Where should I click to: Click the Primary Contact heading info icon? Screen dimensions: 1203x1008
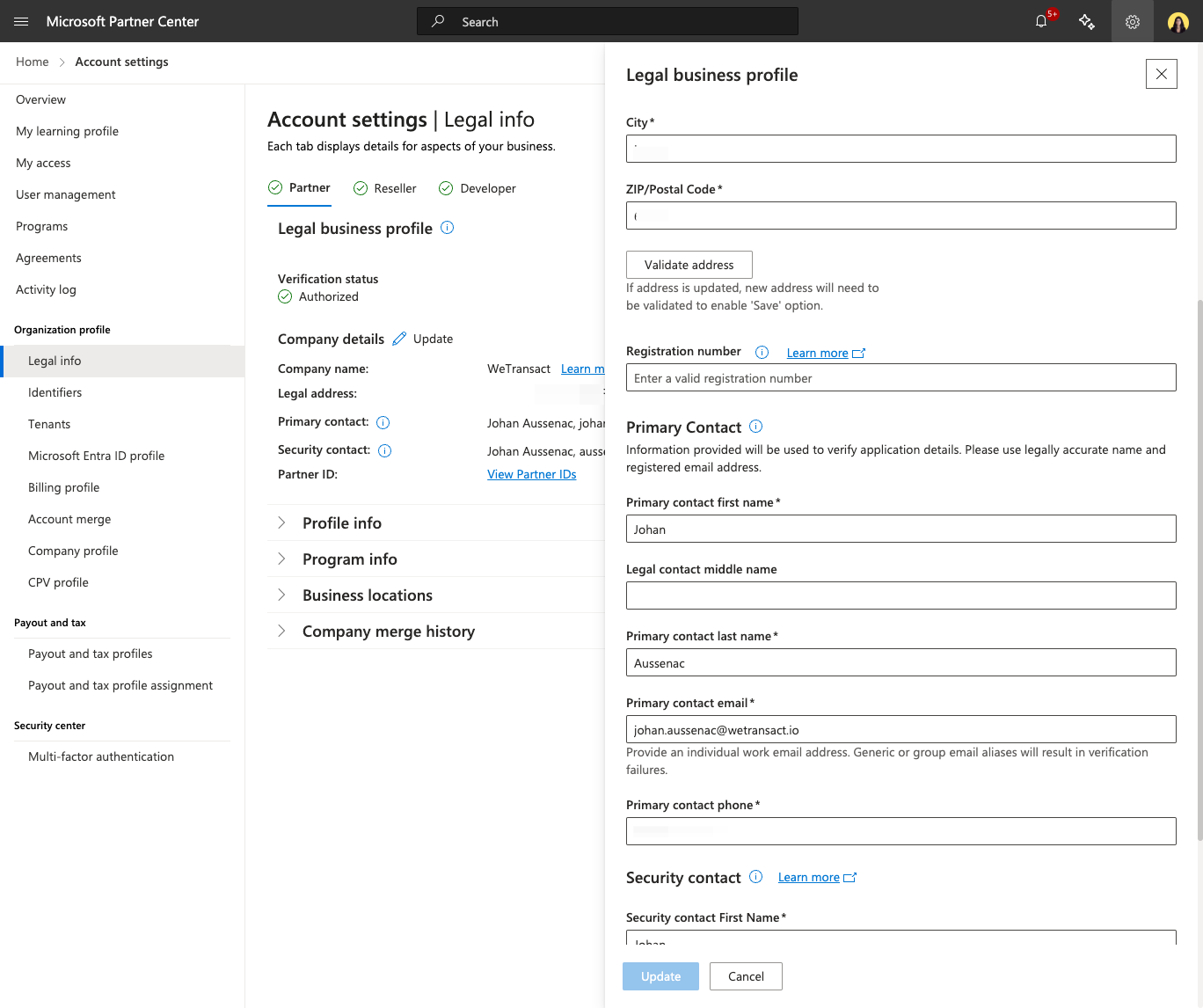pyautogui.click(x=756, y=427)
